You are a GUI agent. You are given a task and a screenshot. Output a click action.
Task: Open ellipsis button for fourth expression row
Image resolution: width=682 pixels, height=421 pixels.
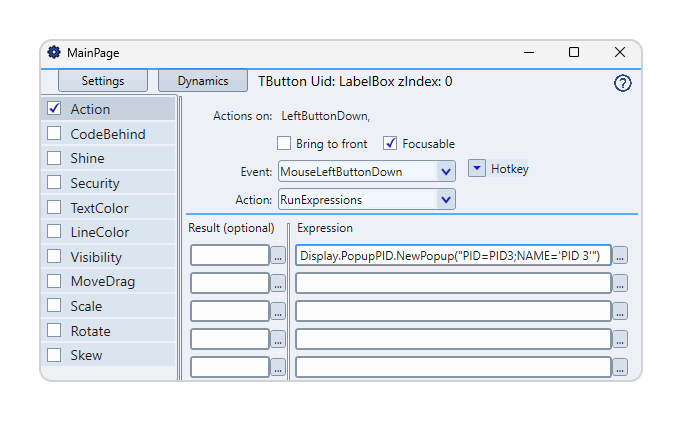click(x=620, y=339)
